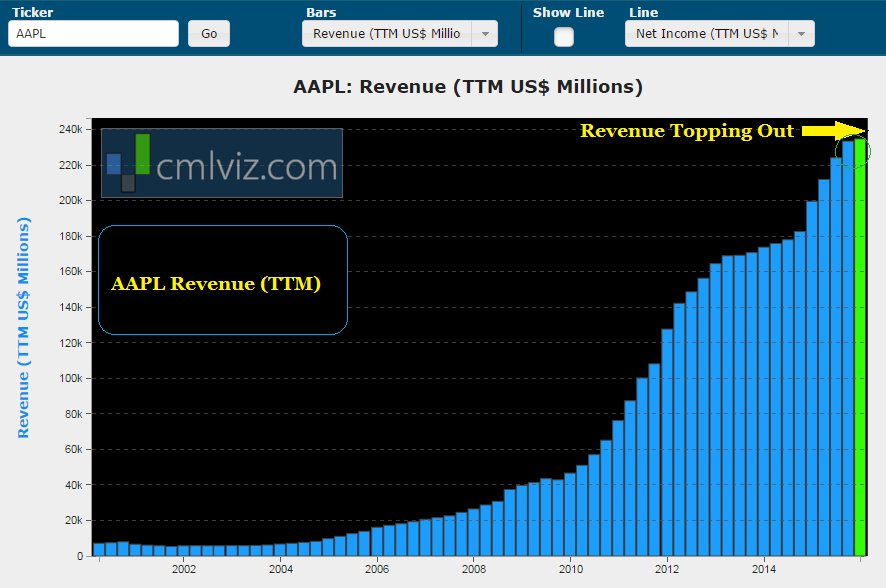This screenshot has height=588, width=886.
Task: Click the 60k y-axis label
Action: tap(73, 450)
